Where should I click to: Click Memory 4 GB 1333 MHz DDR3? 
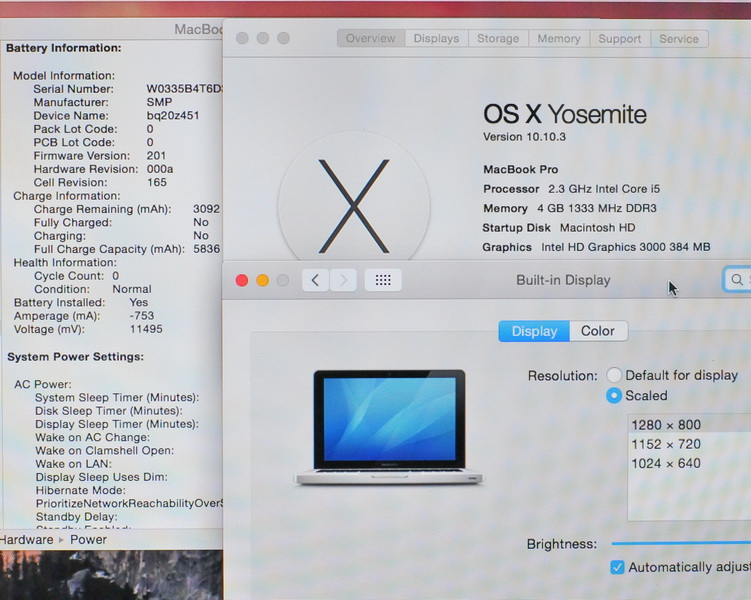570,208
